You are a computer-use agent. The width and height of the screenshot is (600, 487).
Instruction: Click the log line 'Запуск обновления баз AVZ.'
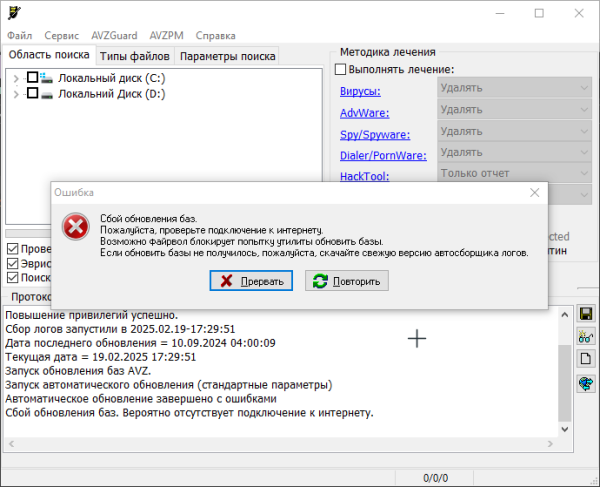(78, 371)
